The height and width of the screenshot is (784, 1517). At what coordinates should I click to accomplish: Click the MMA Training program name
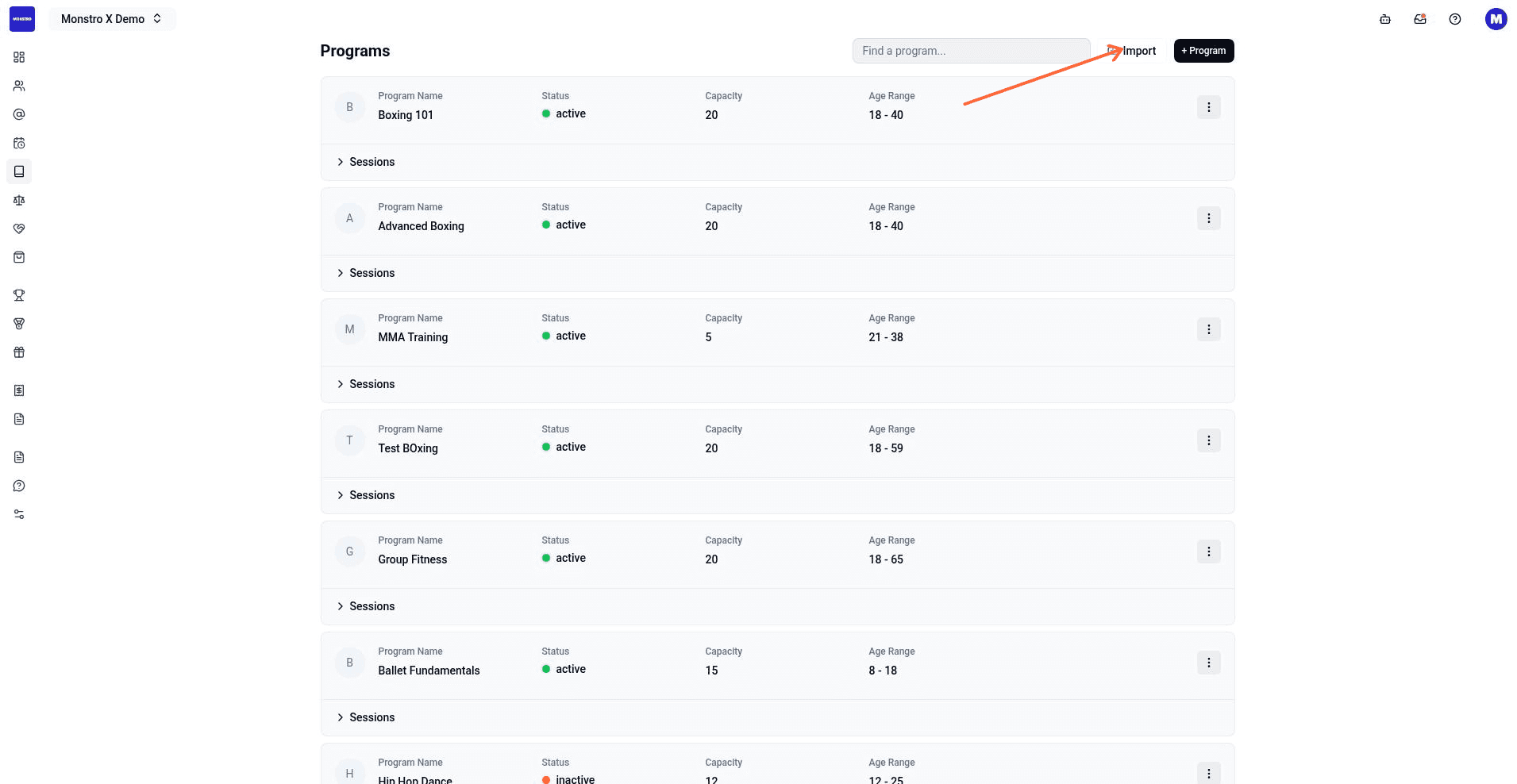[x=413, y=337]
